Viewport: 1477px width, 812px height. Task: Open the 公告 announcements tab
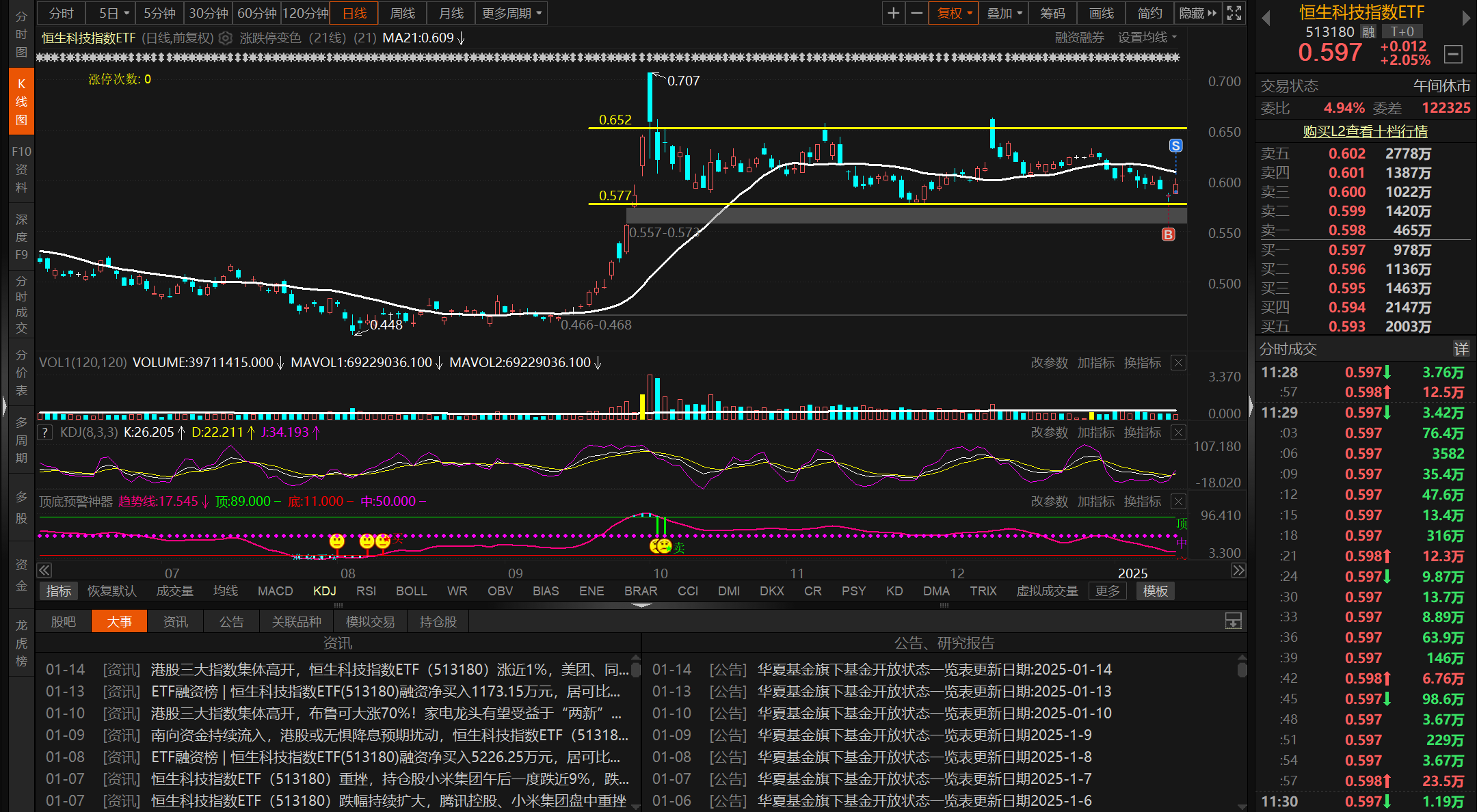click(x=232, y=621)
